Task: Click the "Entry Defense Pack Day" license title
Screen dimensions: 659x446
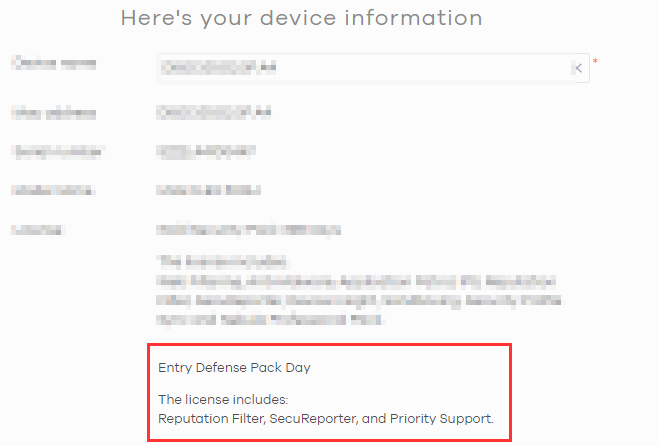Action: point(234,368)
